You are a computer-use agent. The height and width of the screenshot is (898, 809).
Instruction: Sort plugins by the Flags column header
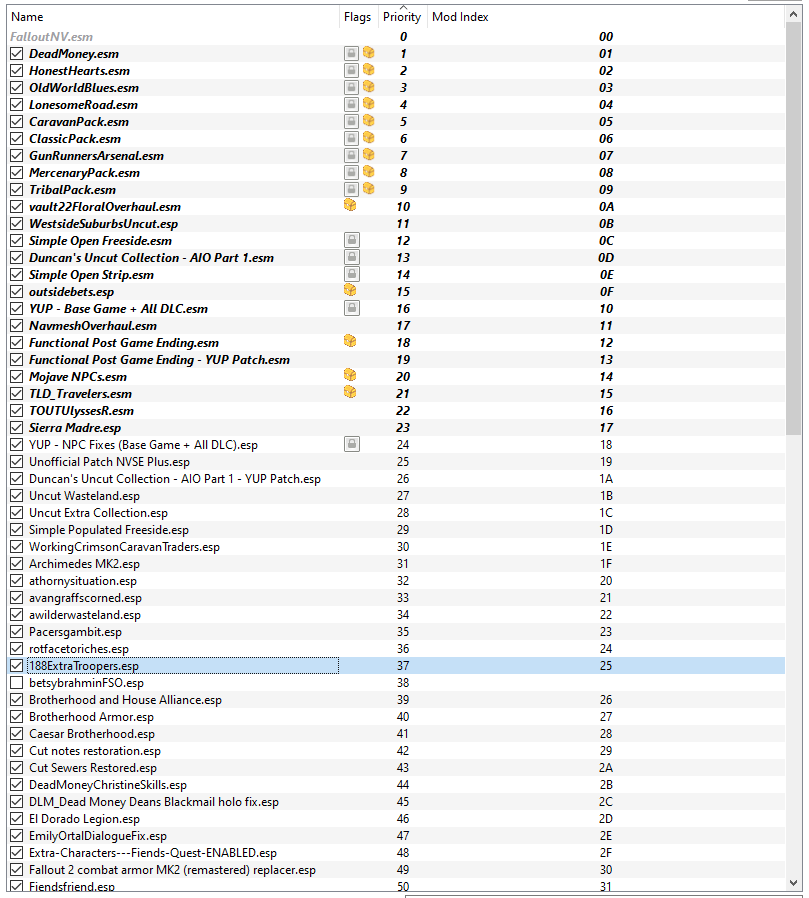tap(358, 17)
